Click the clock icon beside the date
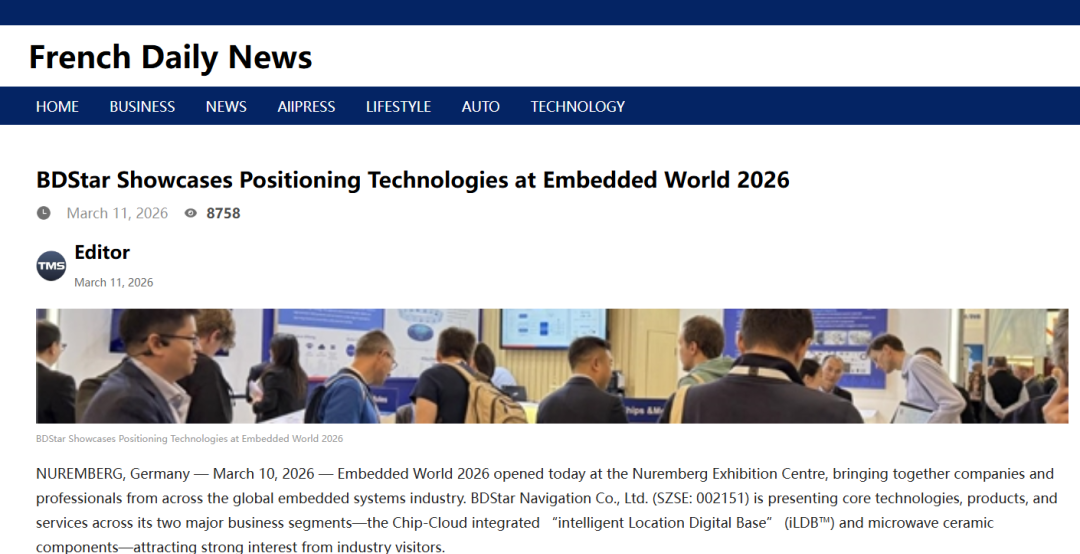The width and height of the screenshot is (1080, 554). pyautogui.click(x=44, y=213)
